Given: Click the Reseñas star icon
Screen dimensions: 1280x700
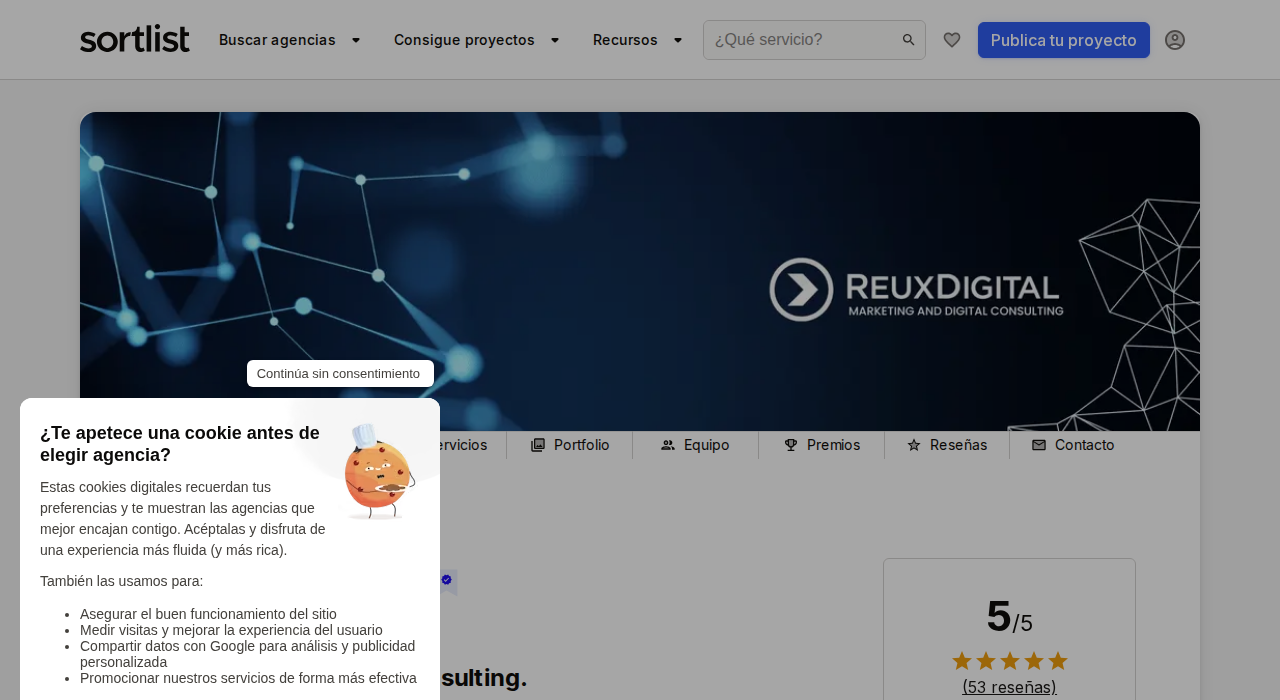Looking at the screenshot, I should [x=914, y=445].
